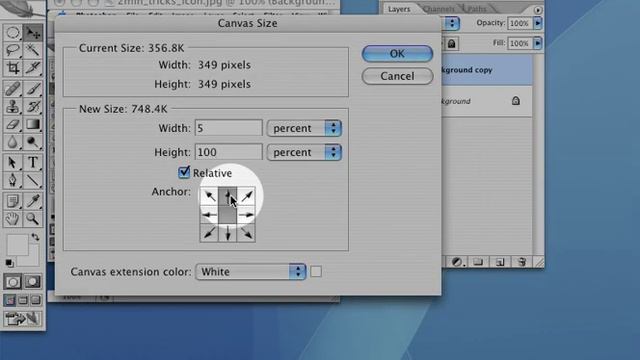Switch to the Layers tab

(x=399, y=9)
